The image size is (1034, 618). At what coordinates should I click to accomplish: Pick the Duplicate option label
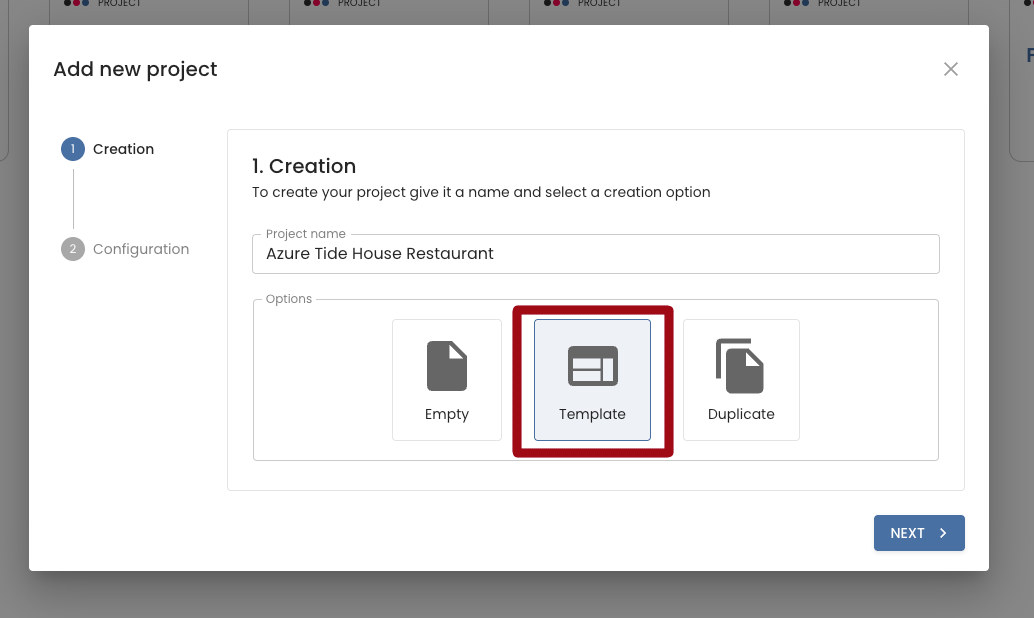[740, 414]
